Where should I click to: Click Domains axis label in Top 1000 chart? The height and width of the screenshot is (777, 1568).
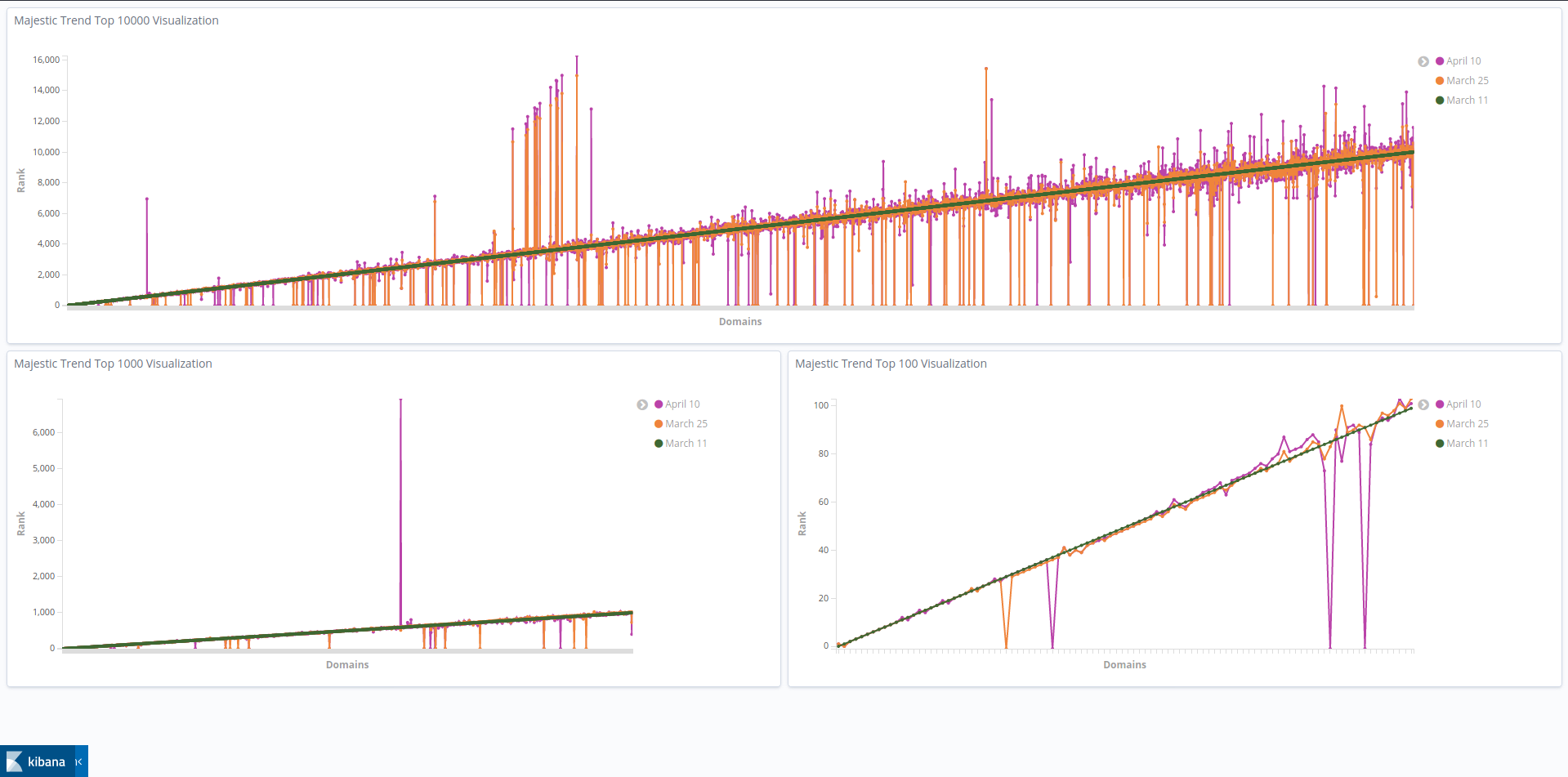[x=347, y=665]
